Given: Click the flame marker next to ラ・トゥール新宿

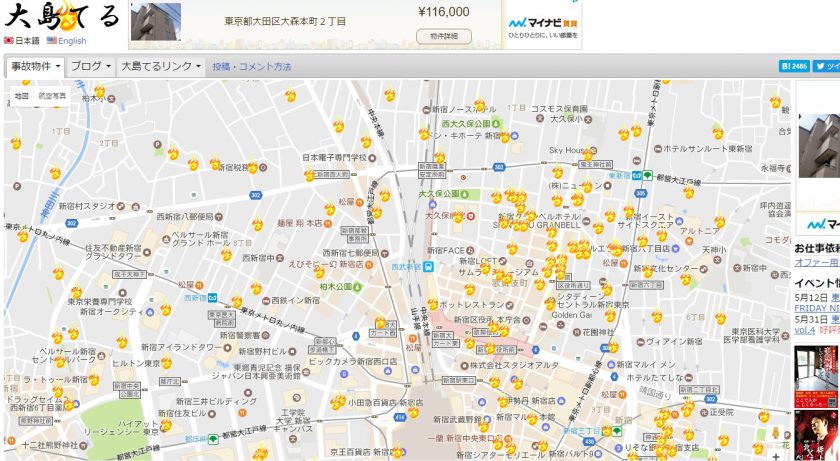Looking at the screenshot, I should 94,379.
